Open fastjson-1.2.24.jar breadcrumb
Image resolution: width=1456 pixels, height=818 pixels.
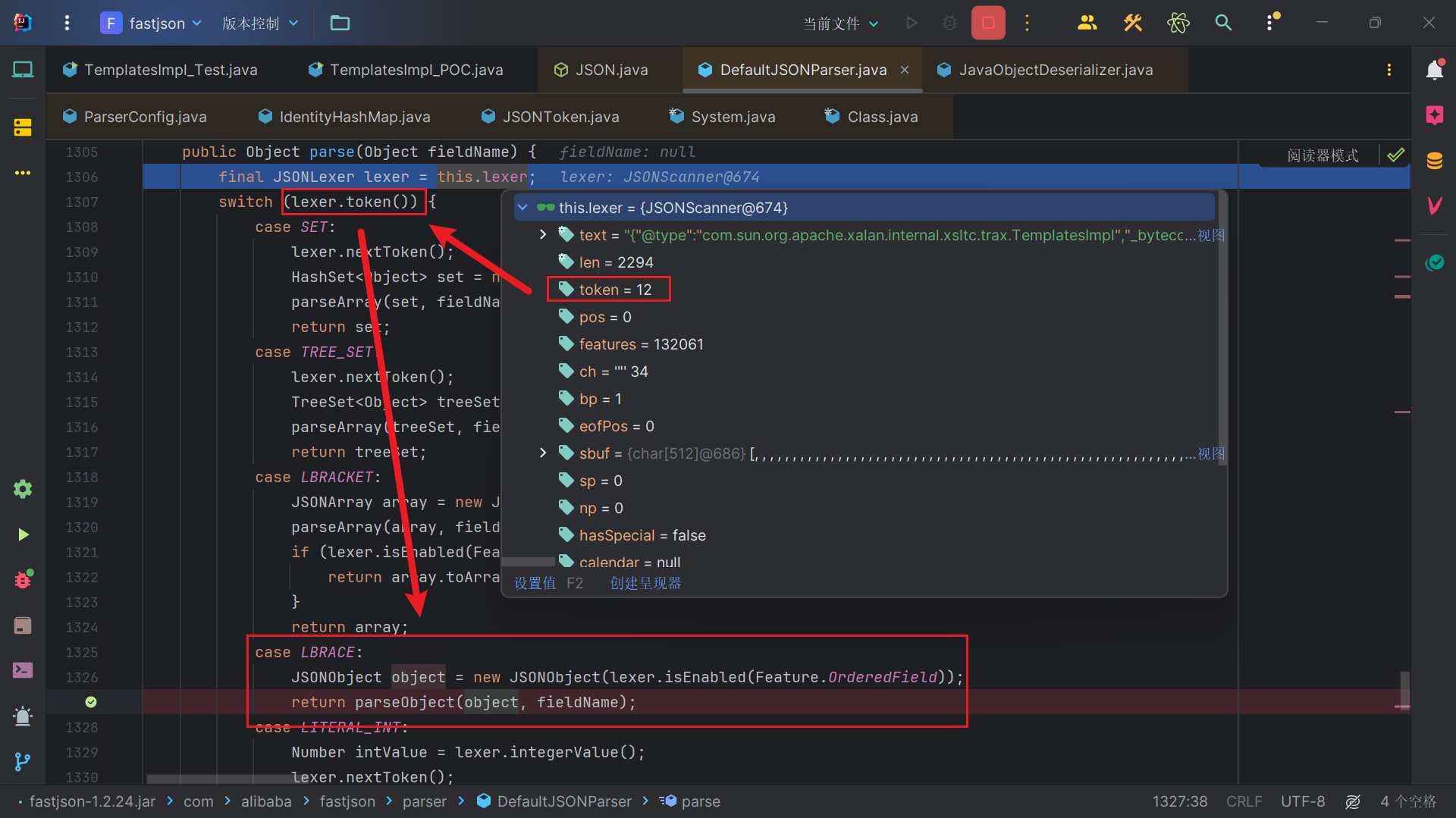[93, 801]
